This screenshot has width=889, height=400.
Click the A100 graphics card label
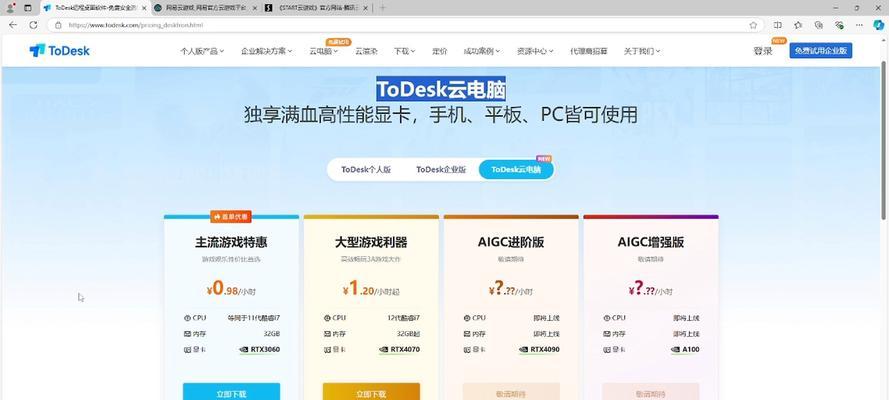(x=691, y=350)
